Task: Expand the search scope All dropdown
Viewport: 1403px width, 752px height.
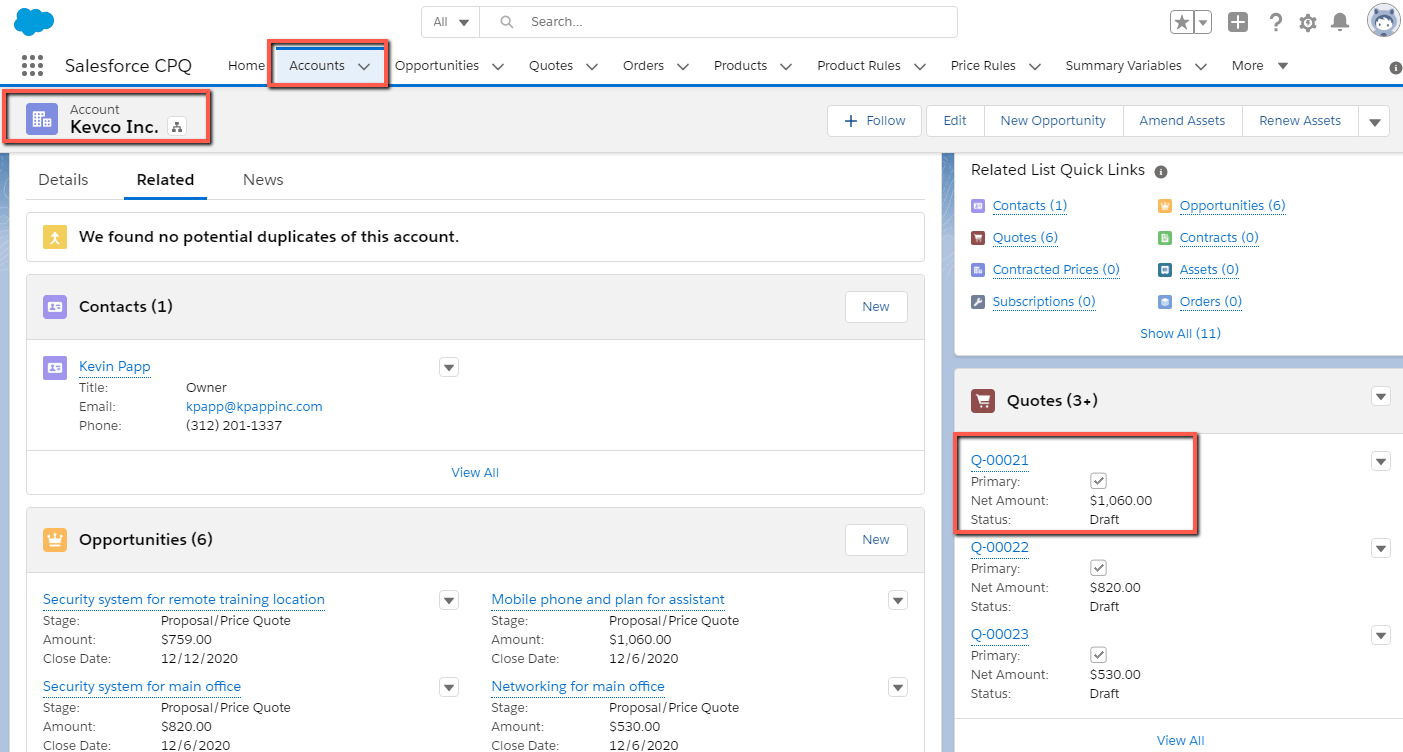Action: pos(451,22)
